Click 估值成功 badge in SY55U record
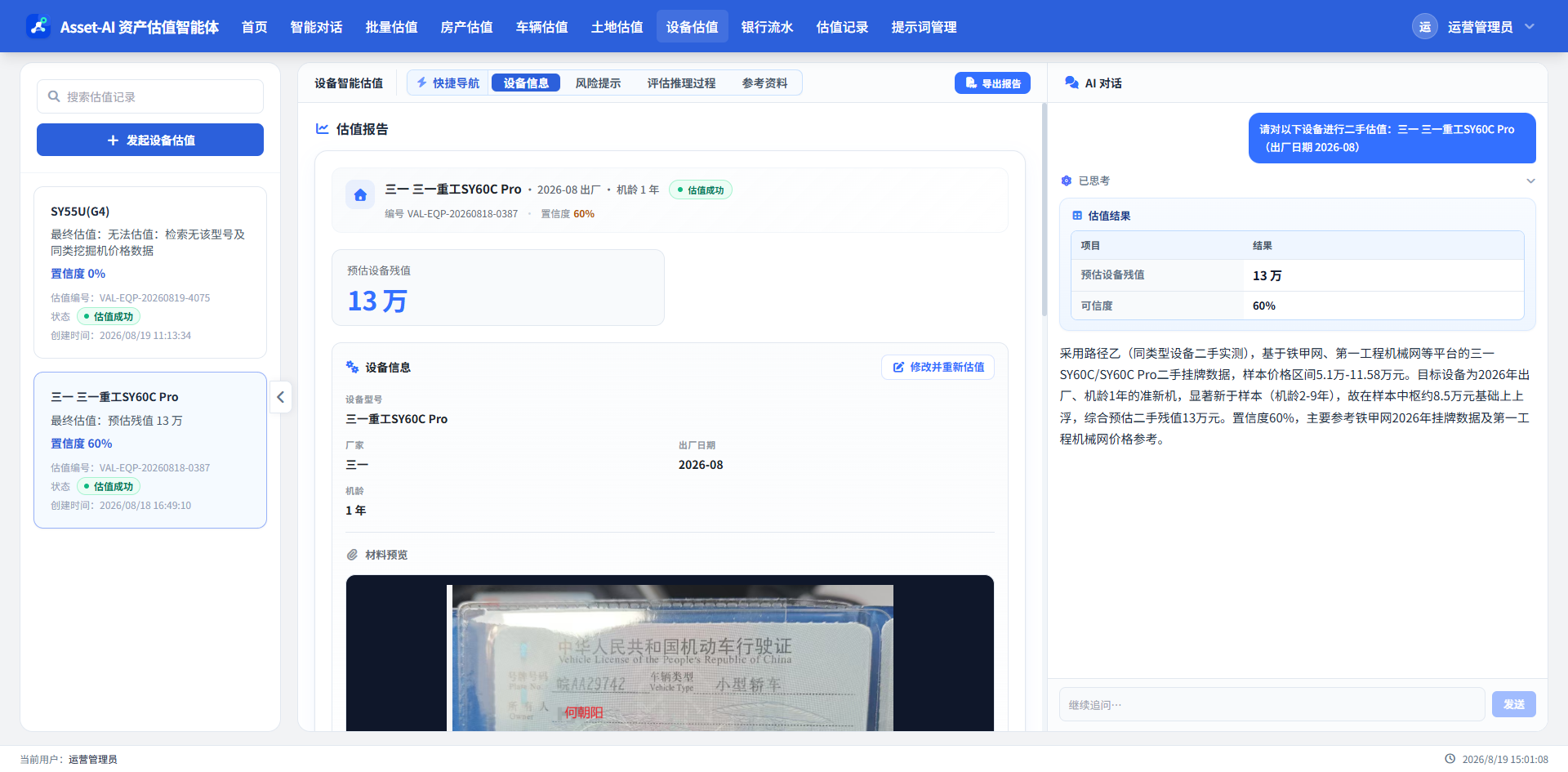Screen dimensions: 1568x772 (109, 316)
